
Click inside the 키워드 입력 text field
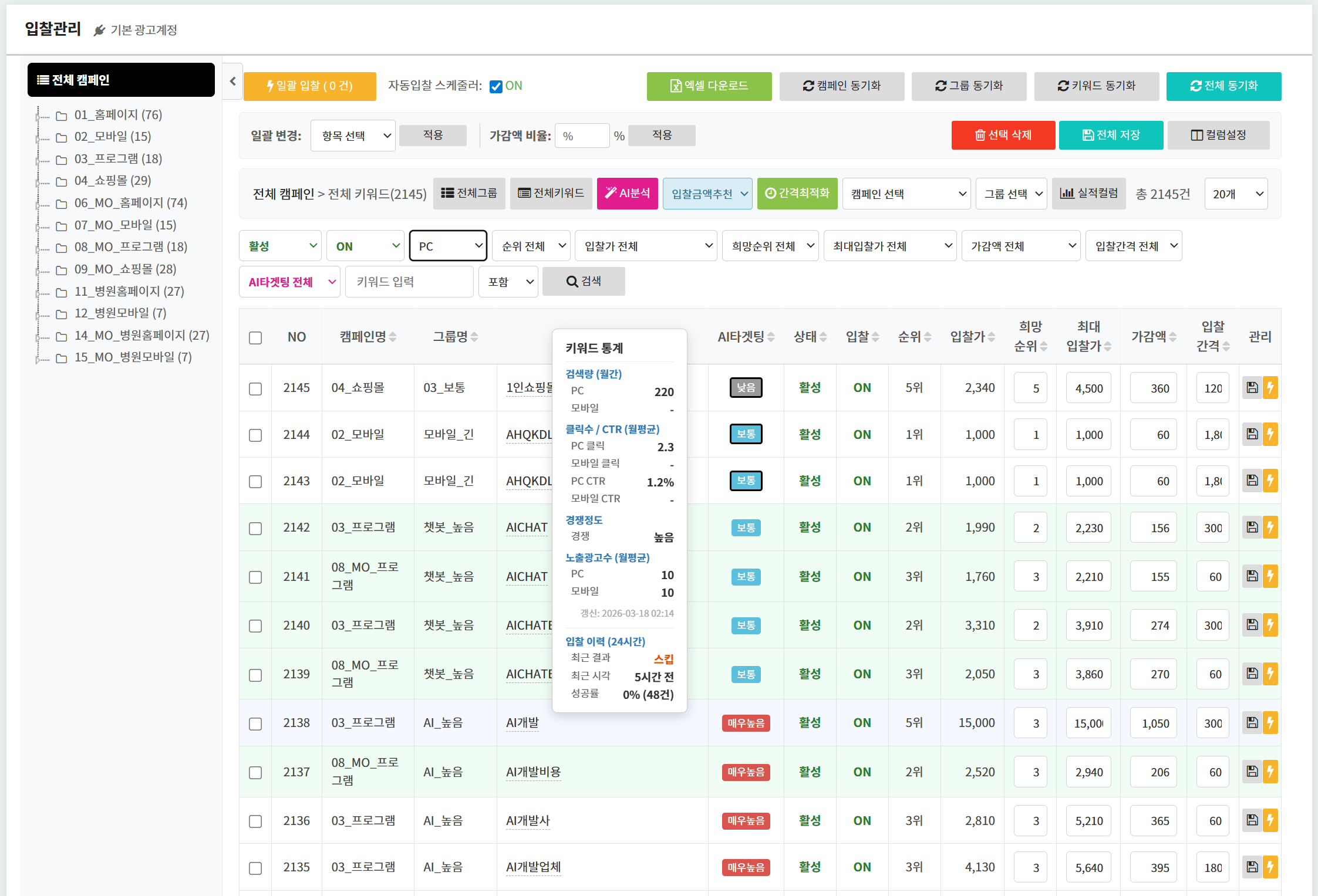pyautogui.click(x=409, y=281)
